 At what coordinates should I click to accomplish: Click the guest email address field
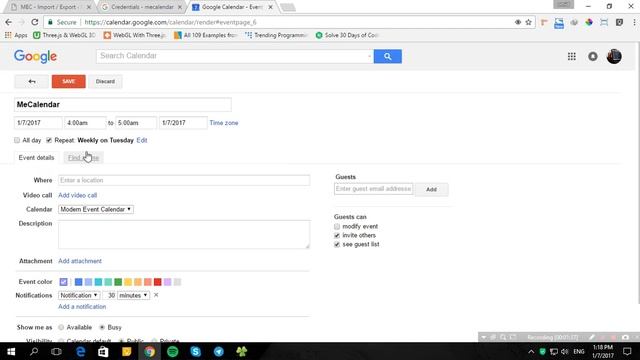click(x=373, y=189)
